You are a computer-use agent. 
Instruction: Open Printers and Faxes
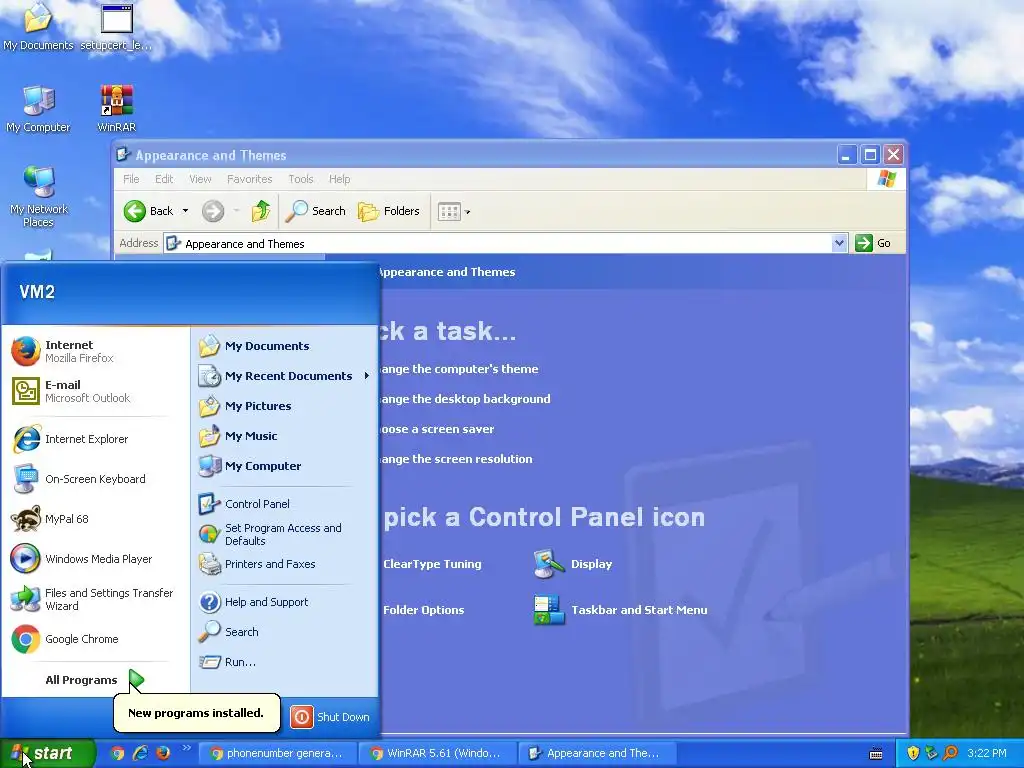coord(284,564)
